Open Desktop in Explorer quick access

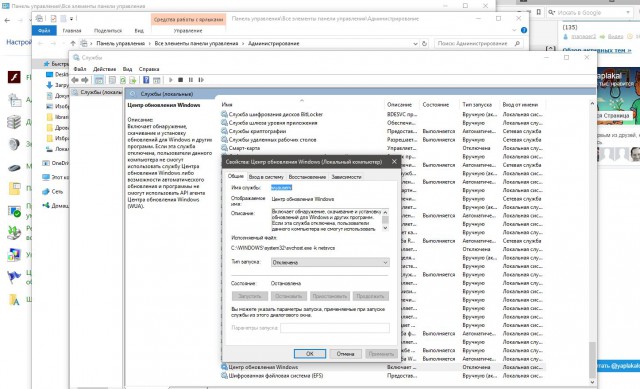tap(57, 74)
